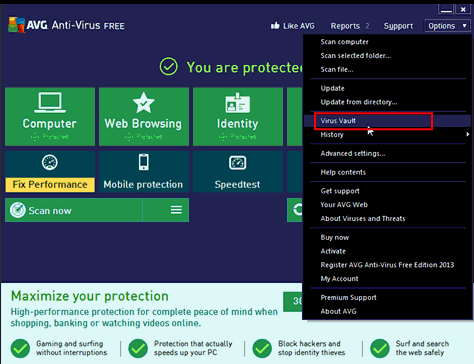474x364 pixels.
Task: Open About AVG menu item
Action: (x=338, y=311)
